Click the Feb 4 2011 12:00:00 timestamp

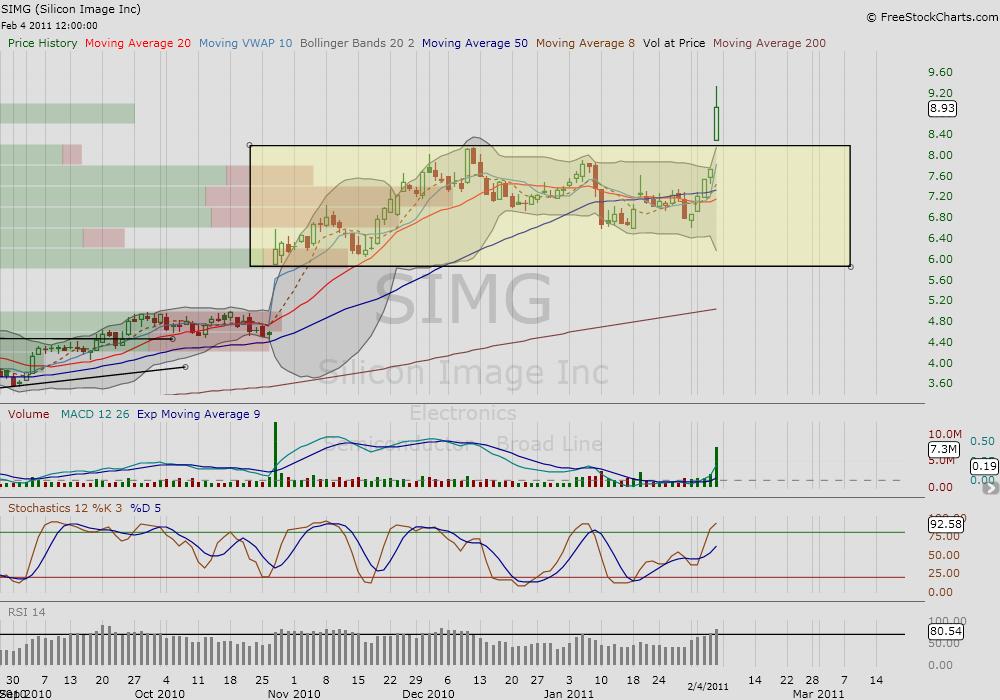(49, 26)
